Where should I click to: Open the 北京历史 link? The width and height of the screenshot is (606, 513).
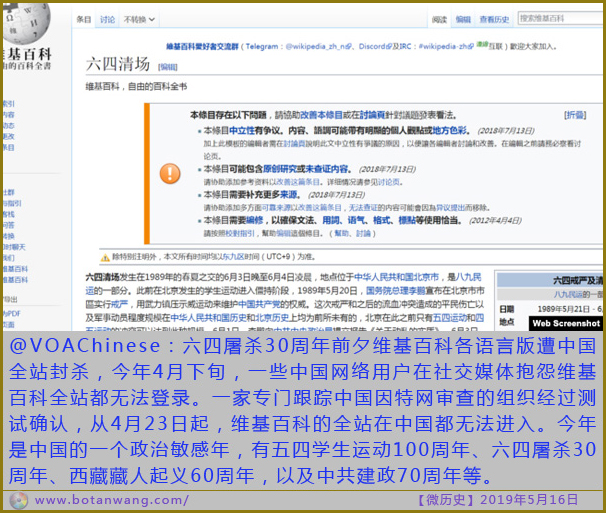click(x=272, y=317)
